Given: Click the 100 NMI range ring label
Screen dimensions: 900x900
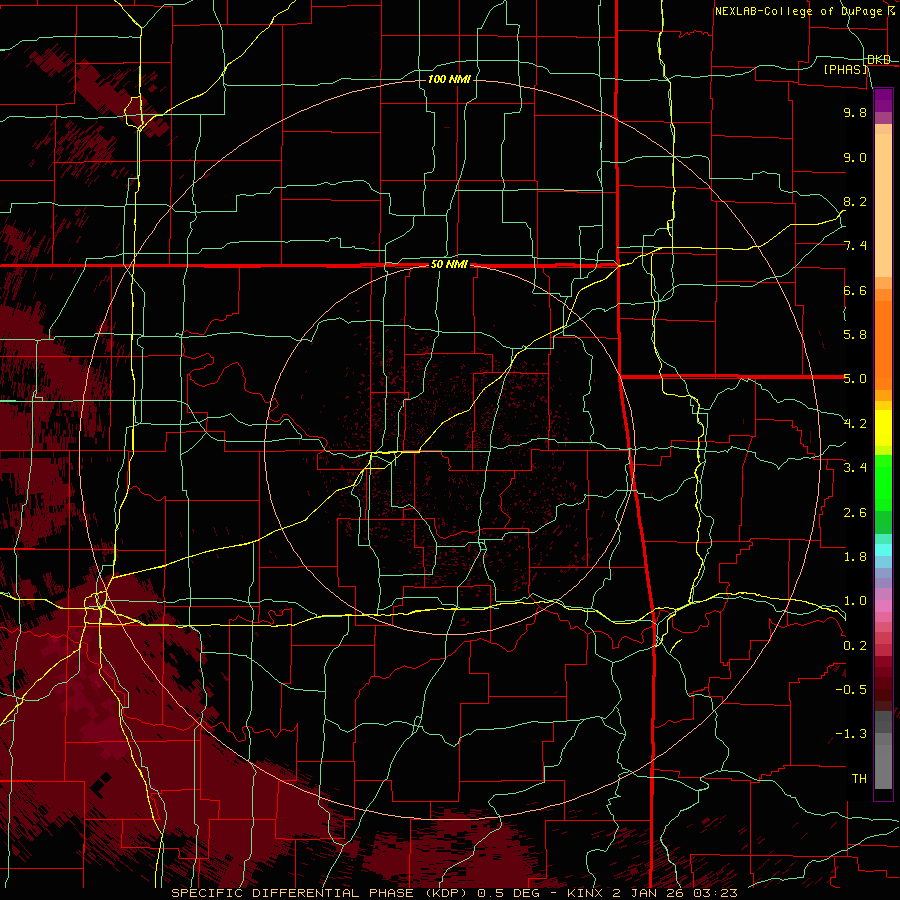Looking at the screenshot, I should coord(449,79).
